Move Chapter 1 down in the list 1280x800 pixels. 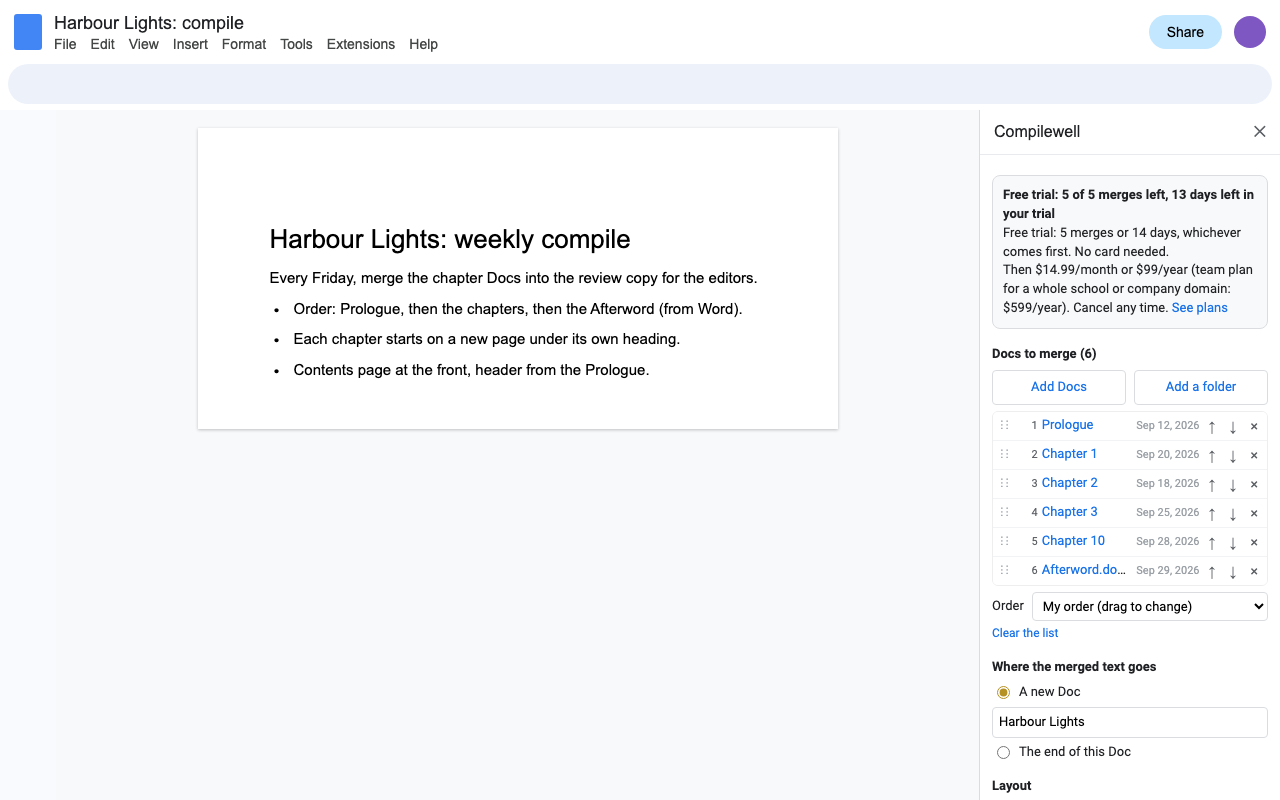1233,455
